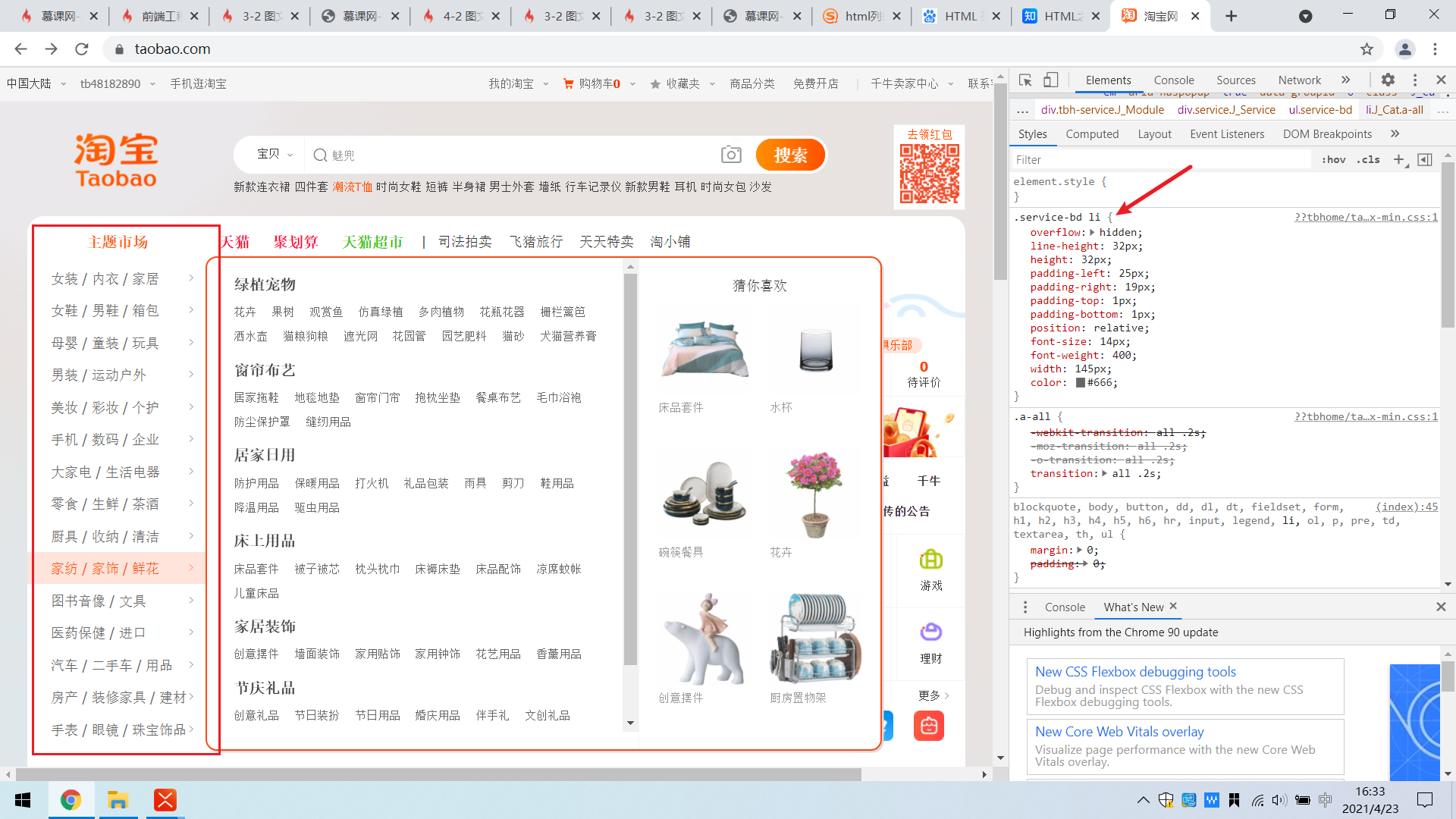Expand the transition all .2s triangle
This screenshot has height=819, width=1456.
(1105, 474)
